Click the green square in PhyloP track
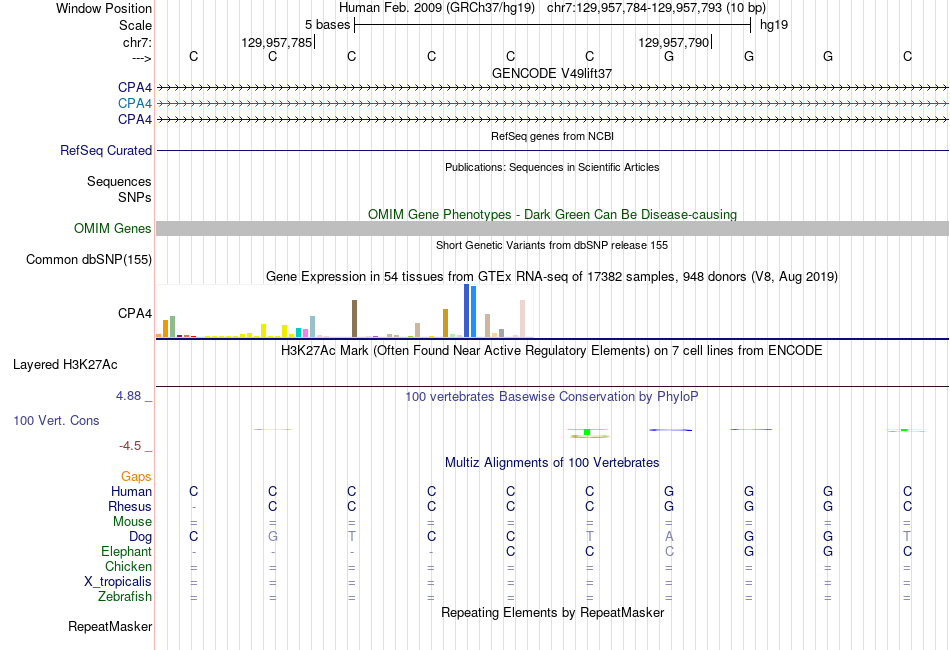The height and width of the screenshot is (650, 950). [x=587, y=432]
